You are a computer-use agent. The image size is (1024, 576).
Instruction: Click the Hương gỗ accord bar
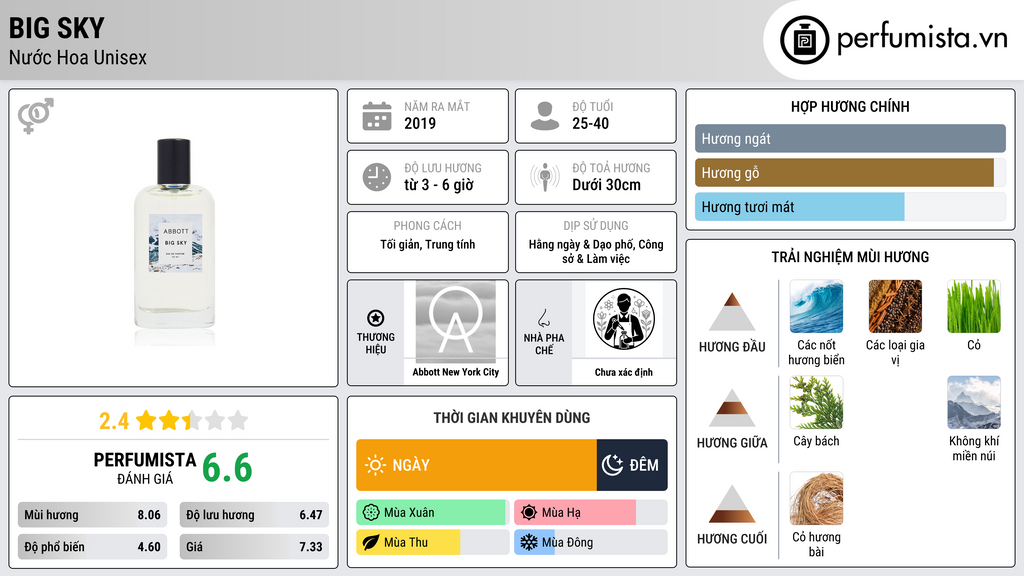[x=850, y=172]
